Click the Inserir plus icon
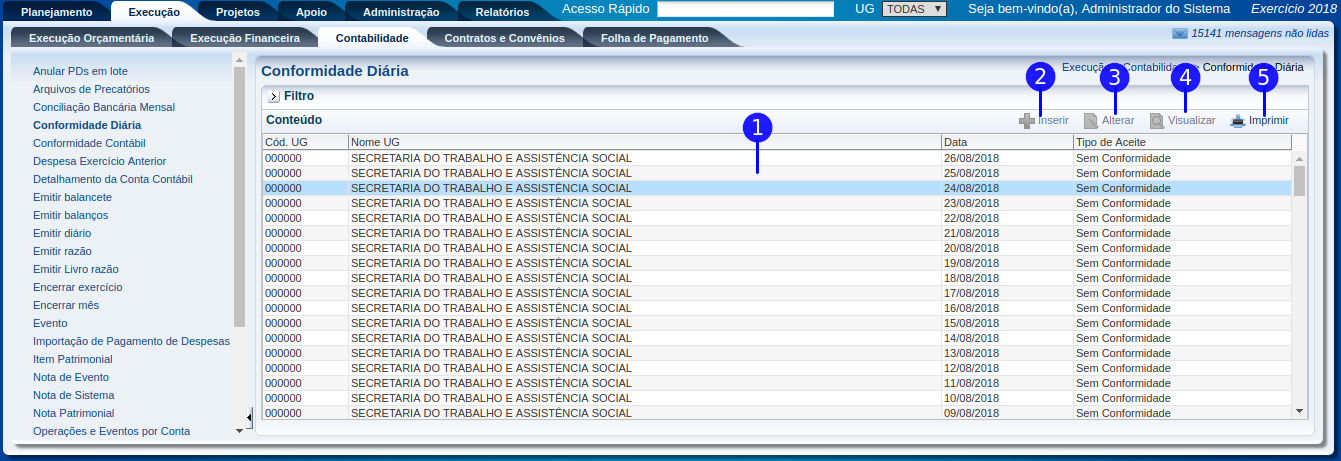 point(1026,121)
